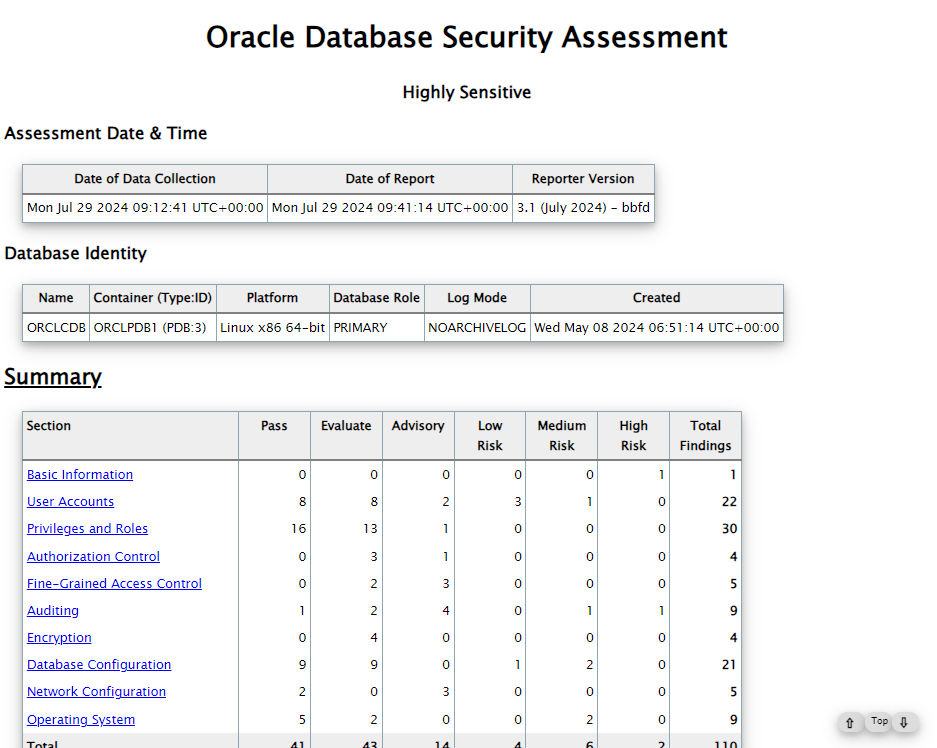Open Fine-Grained Access Control link
Viewport: 937px width, 748px height.
(x=114, y=584)
